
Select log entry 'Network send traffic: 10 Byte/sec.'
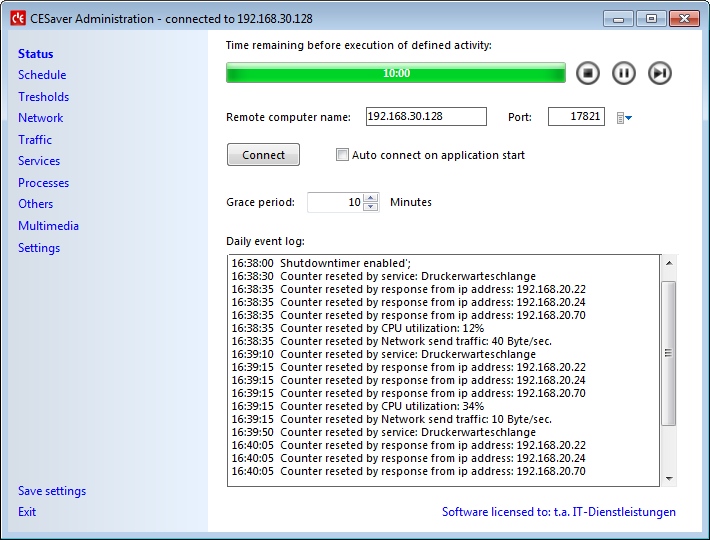coord(392,420)
